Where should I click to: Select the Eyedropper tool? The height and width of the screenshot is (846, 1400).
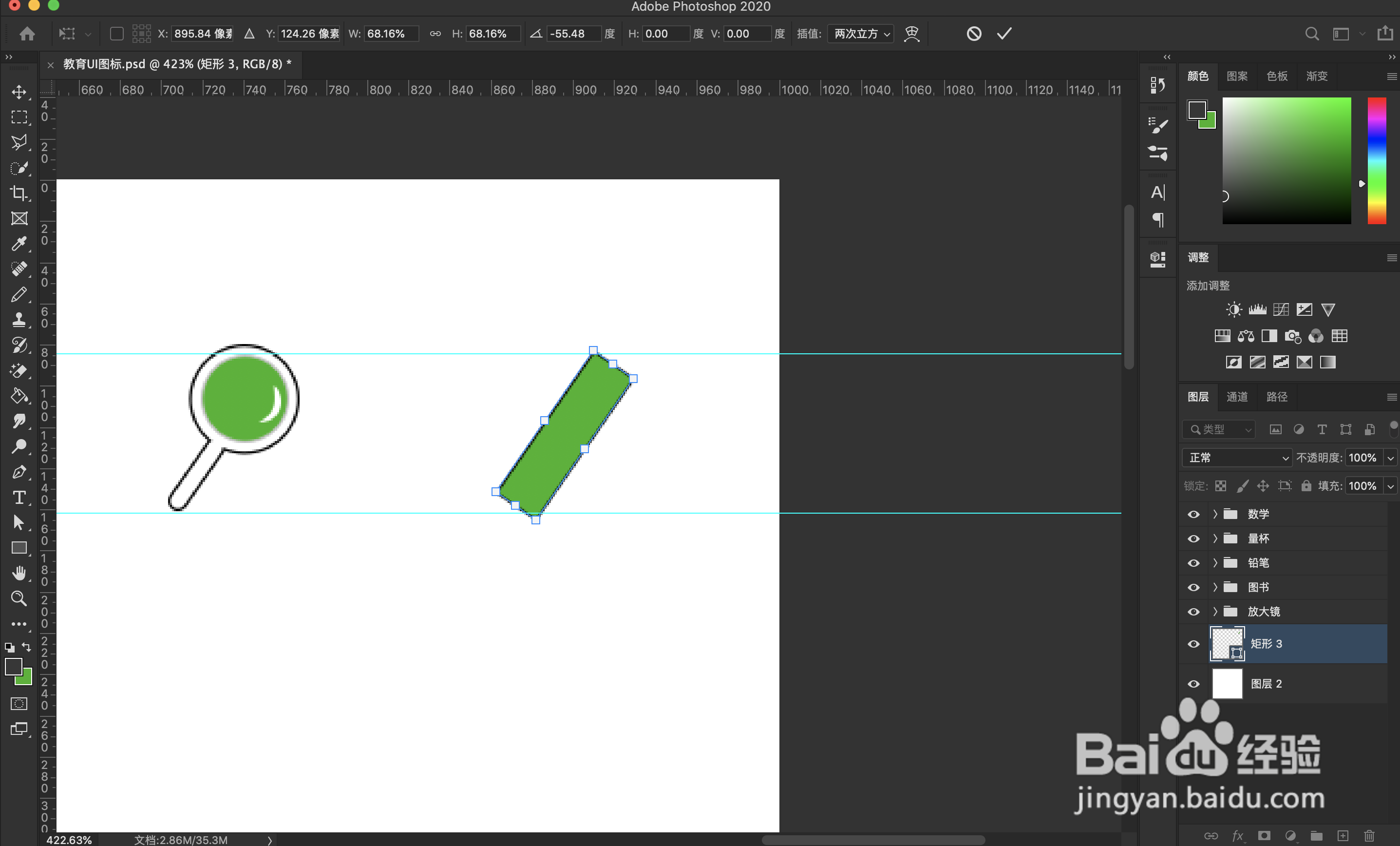(x=19, y=244)
